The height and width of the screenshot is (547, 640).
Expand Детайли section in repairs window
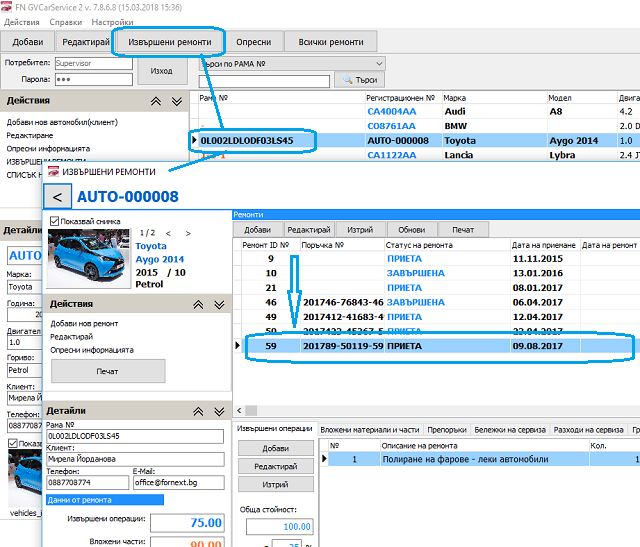click(220, 411)
